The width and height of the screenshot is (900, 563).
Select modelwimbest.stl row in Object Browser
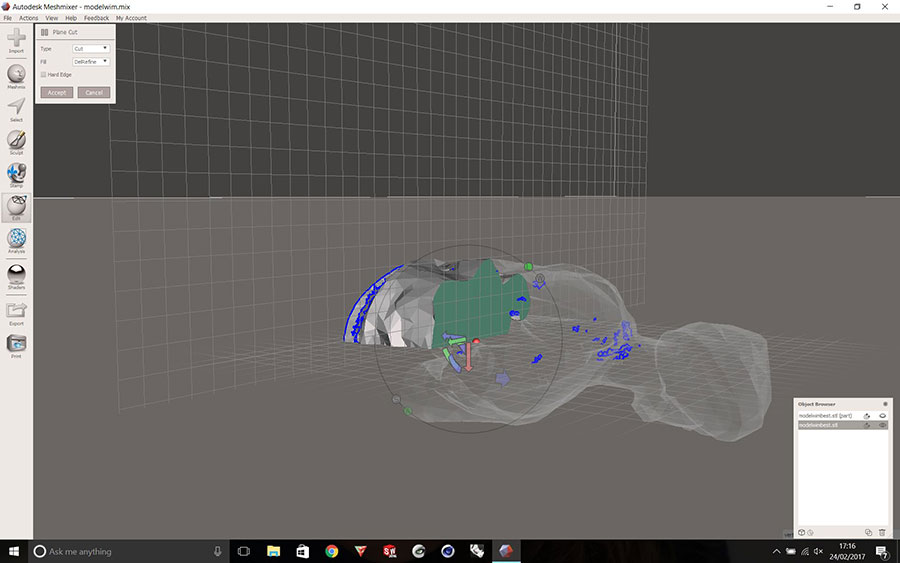[x=843, y=425]
